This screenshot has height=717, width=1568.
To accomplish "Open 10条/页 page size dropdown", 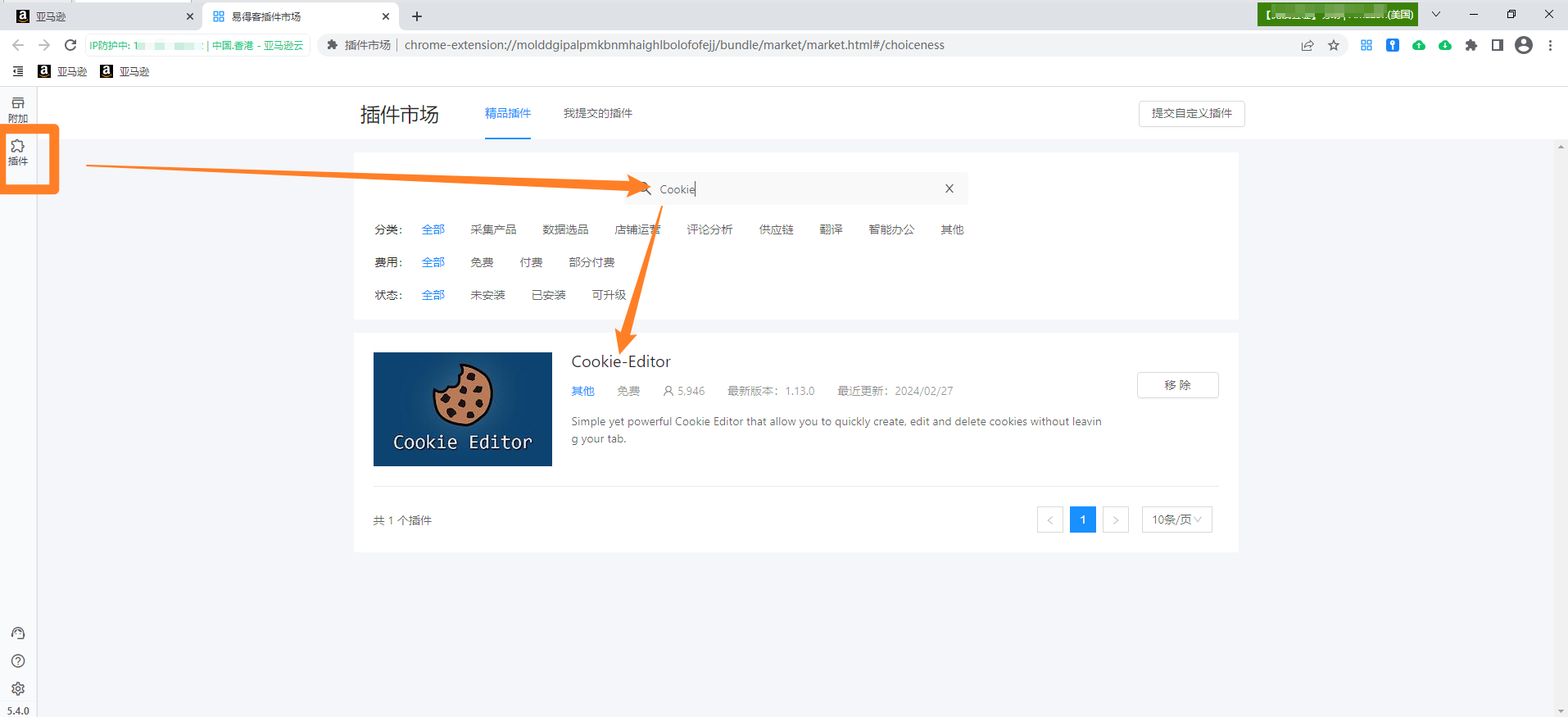I will click(1177, 520).
